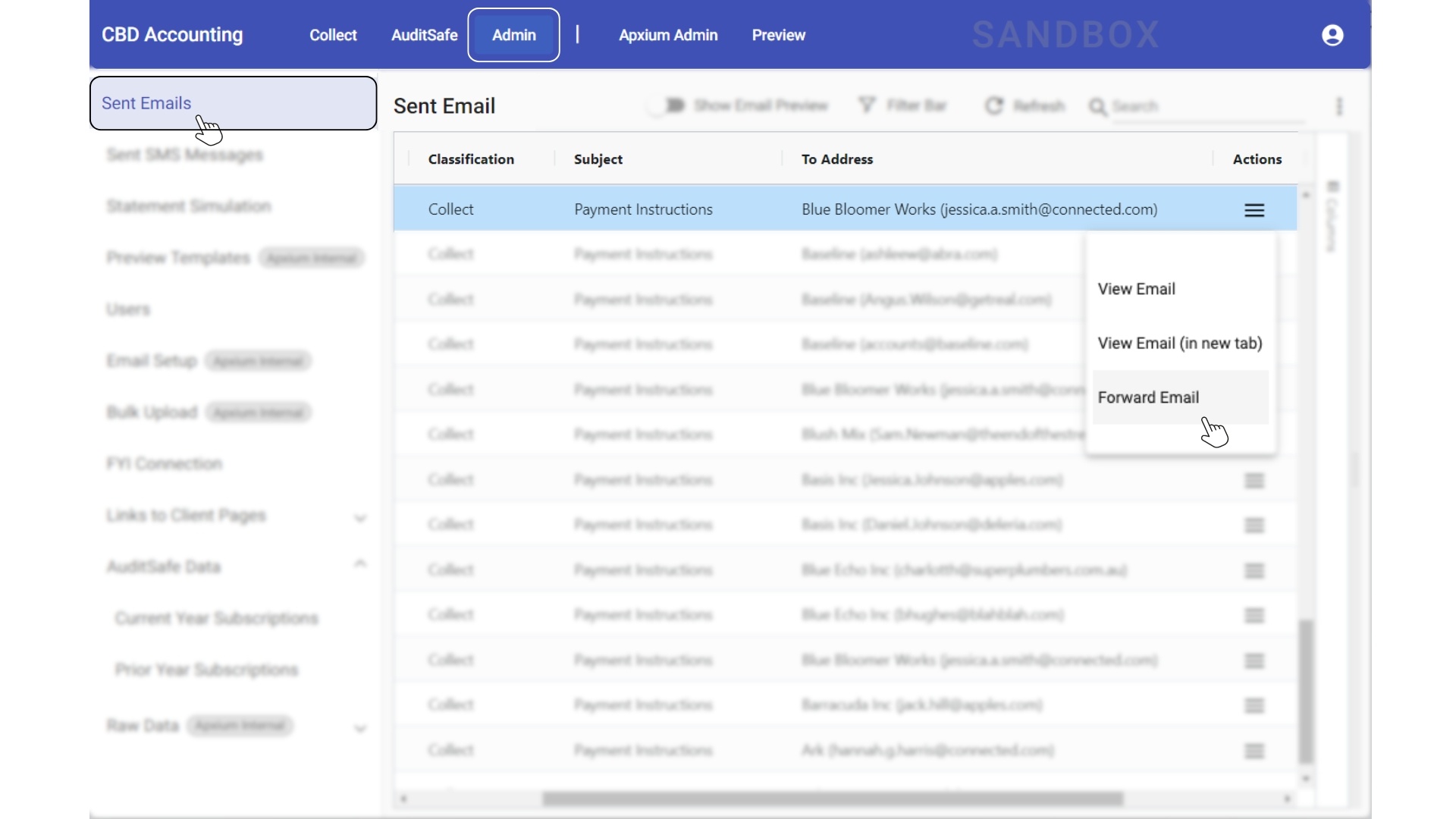Open the three-dot options menu above Actions
The width and height of the screenshot is (1456, 819).
[1339, 105]
